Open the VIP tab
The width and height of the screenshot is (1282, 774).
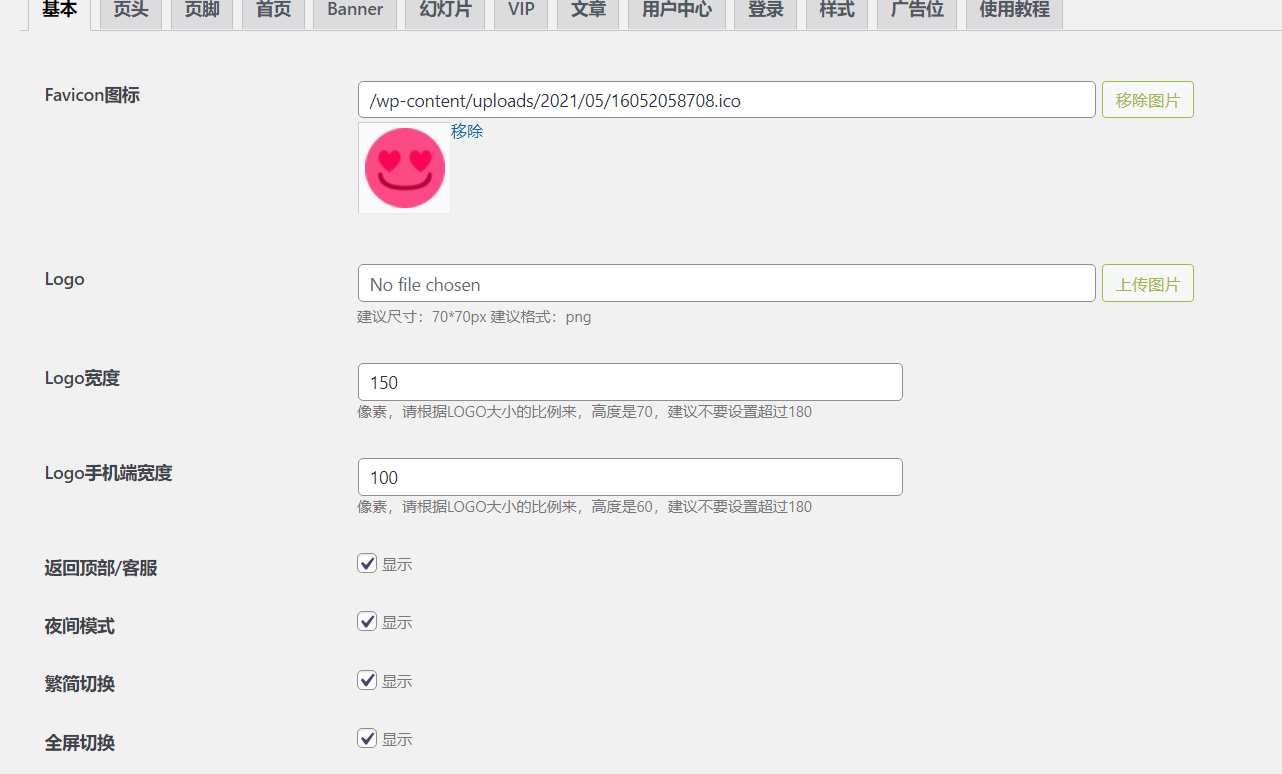click(521, 10)
